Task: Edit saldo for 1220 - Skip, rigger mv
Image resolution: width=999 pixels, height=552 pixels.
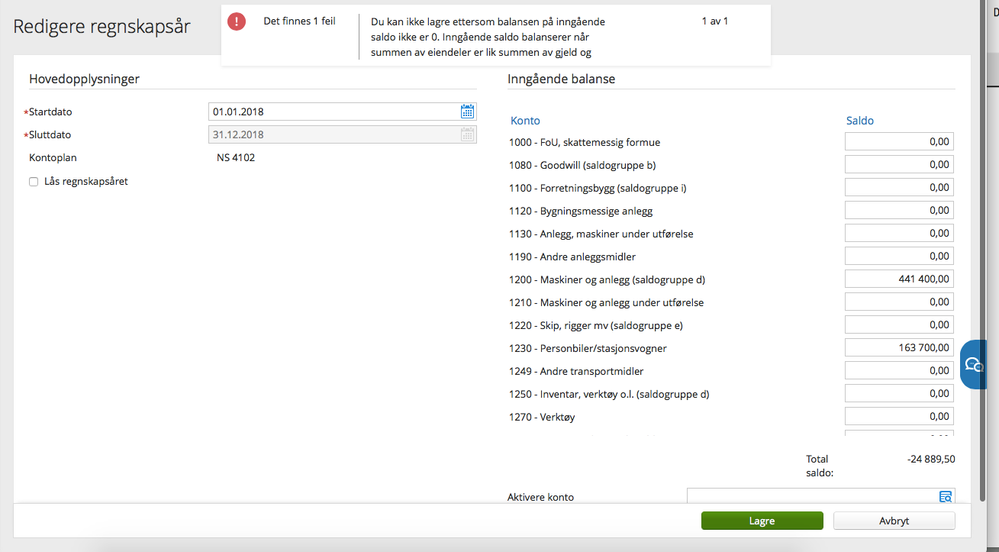Action: tap(899, 325)
